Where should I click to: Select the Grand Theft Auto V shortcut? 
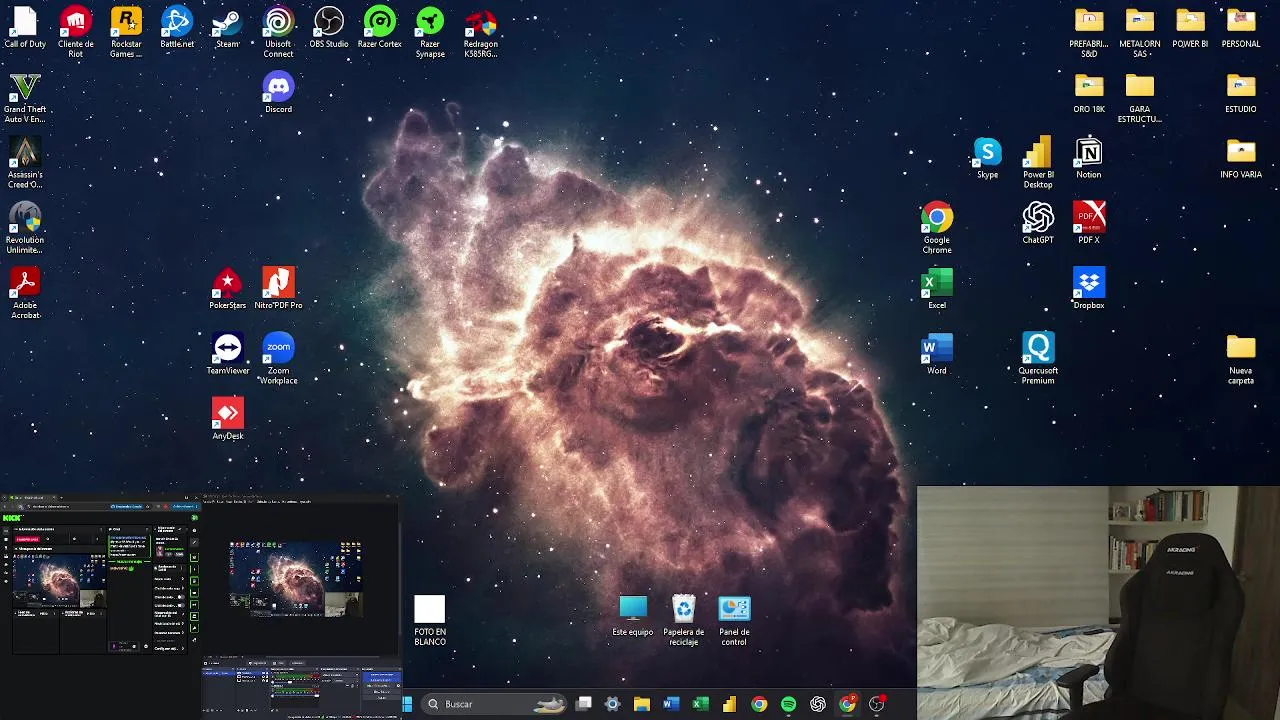coord(25,98)
